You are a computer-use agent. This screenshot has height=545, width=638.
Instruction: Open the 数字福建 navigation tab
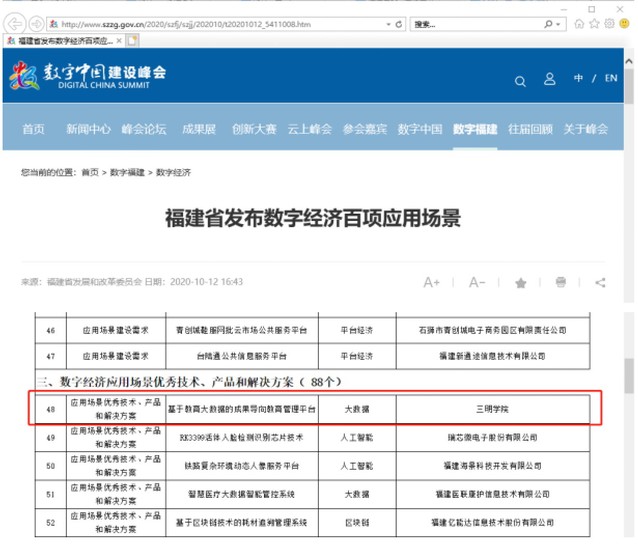[x=475, y=129]
